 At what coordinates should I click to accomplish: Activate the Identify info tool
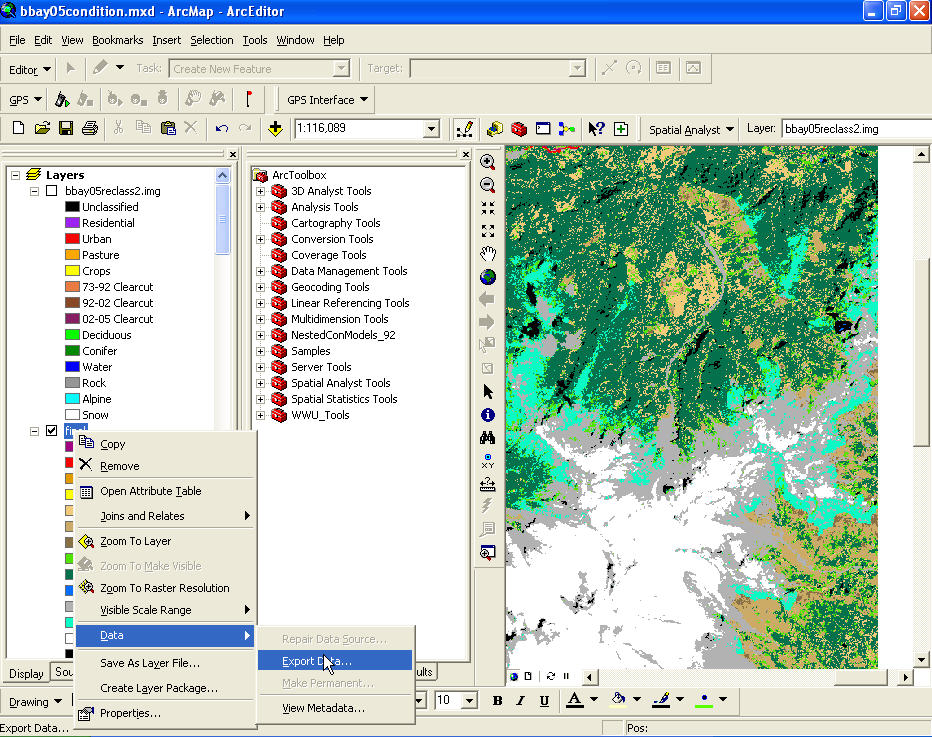pos(487,415)
